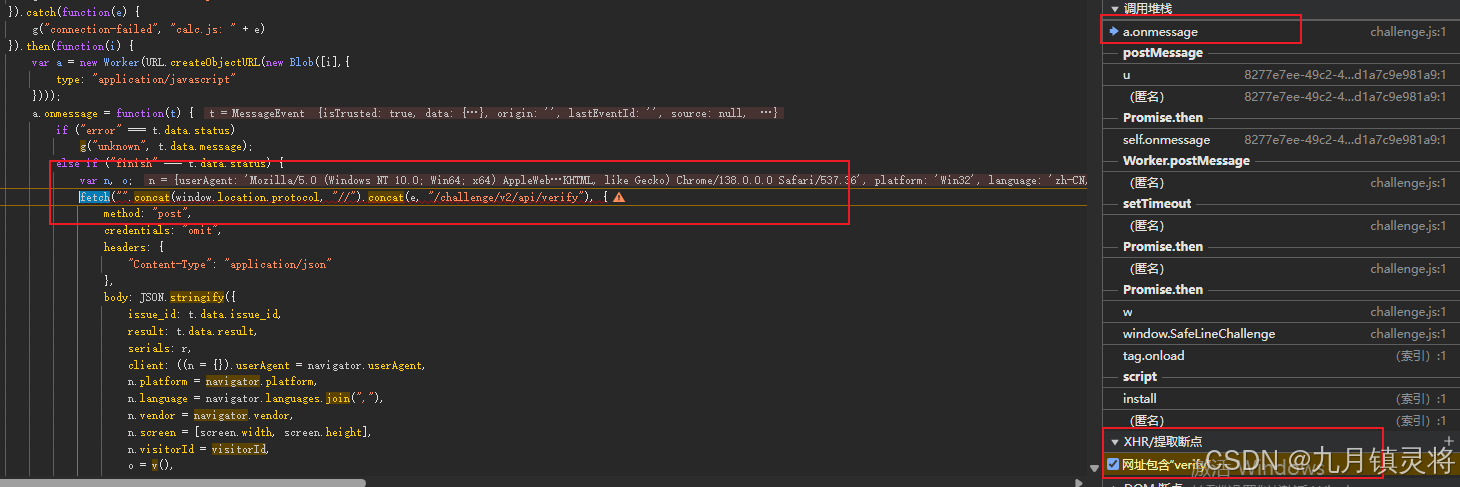Click the right arrow of horizontal scrollbar
Image resolution: width=1460 pixels, height=487 pixels.
coord(1079,481)
